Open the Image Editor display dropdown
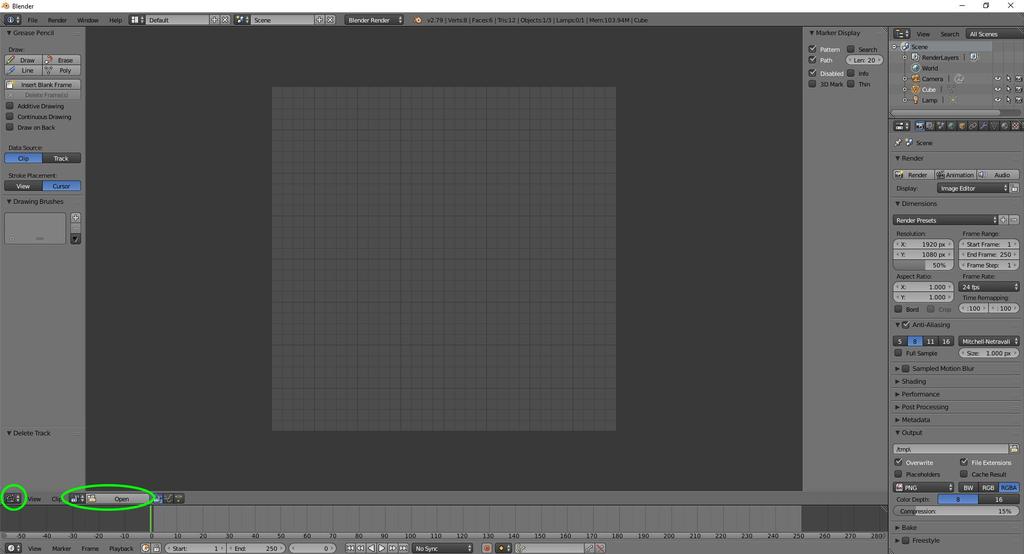Image resolution: width=1024 pixels, height=554 pixels. click(973, 188)
